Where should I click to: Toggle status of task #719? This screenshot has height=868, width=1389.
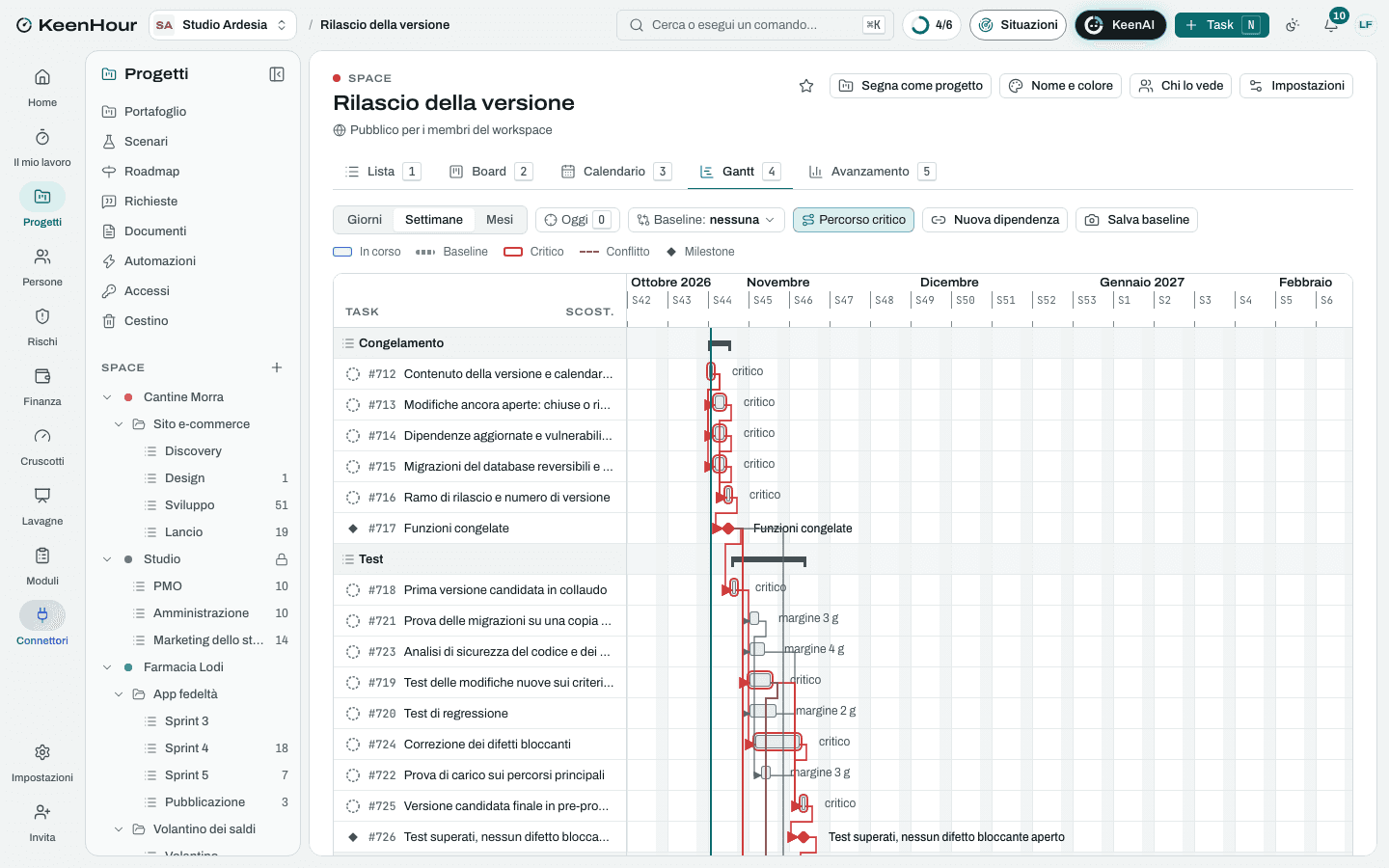[x=353, y=683]
